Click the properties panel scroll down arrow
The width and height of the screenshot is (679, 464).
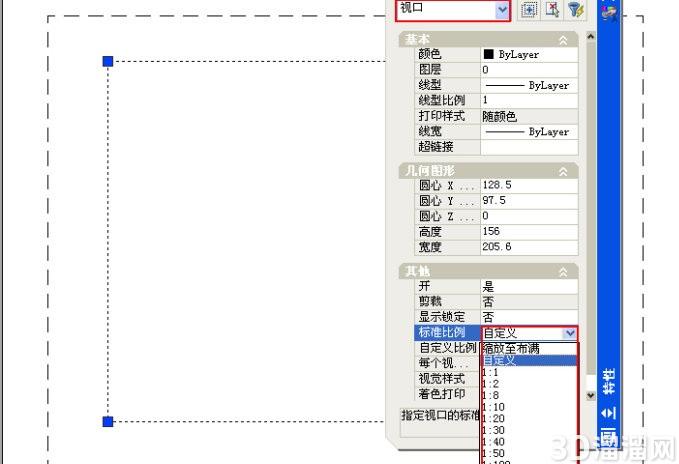coord(591,395)
